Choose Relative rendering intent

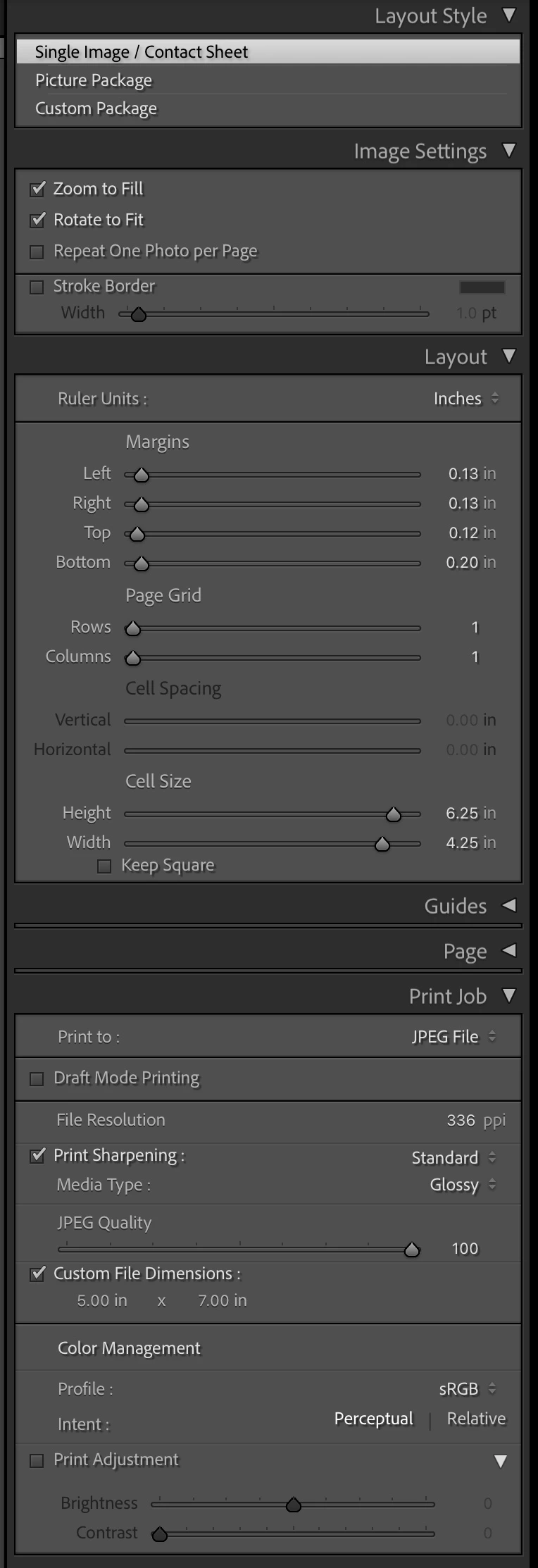click(x=476, y=1419)
